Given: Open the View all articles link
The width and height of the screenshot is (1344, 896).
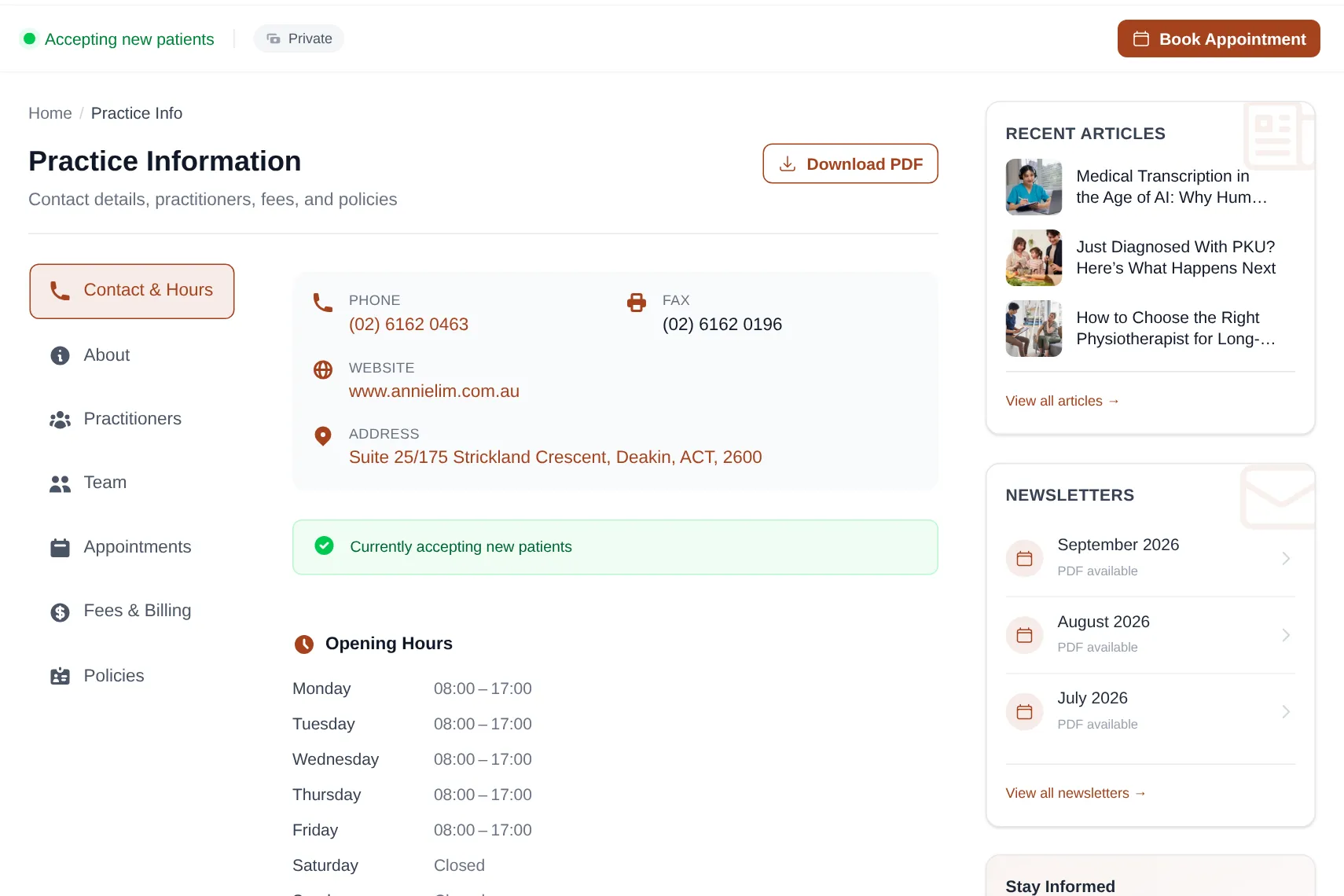Looking at the screenshot, I should tap(1063, 401).
